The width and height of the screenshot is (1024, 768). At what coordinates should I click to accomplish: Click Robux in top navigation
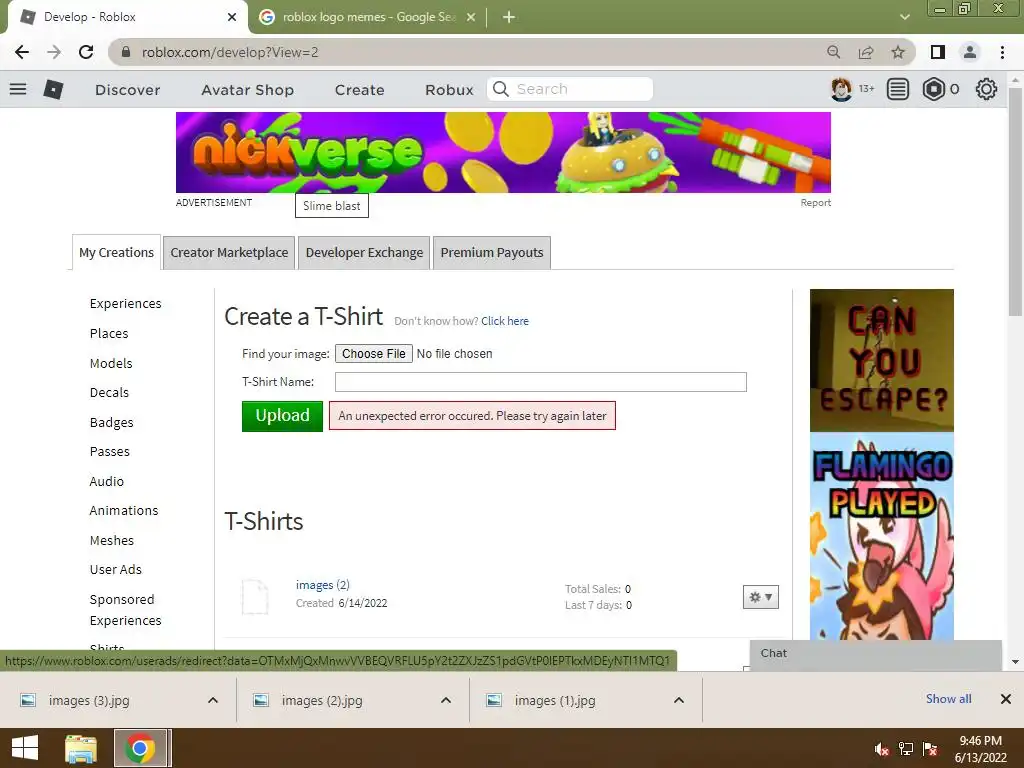(449, 89)
